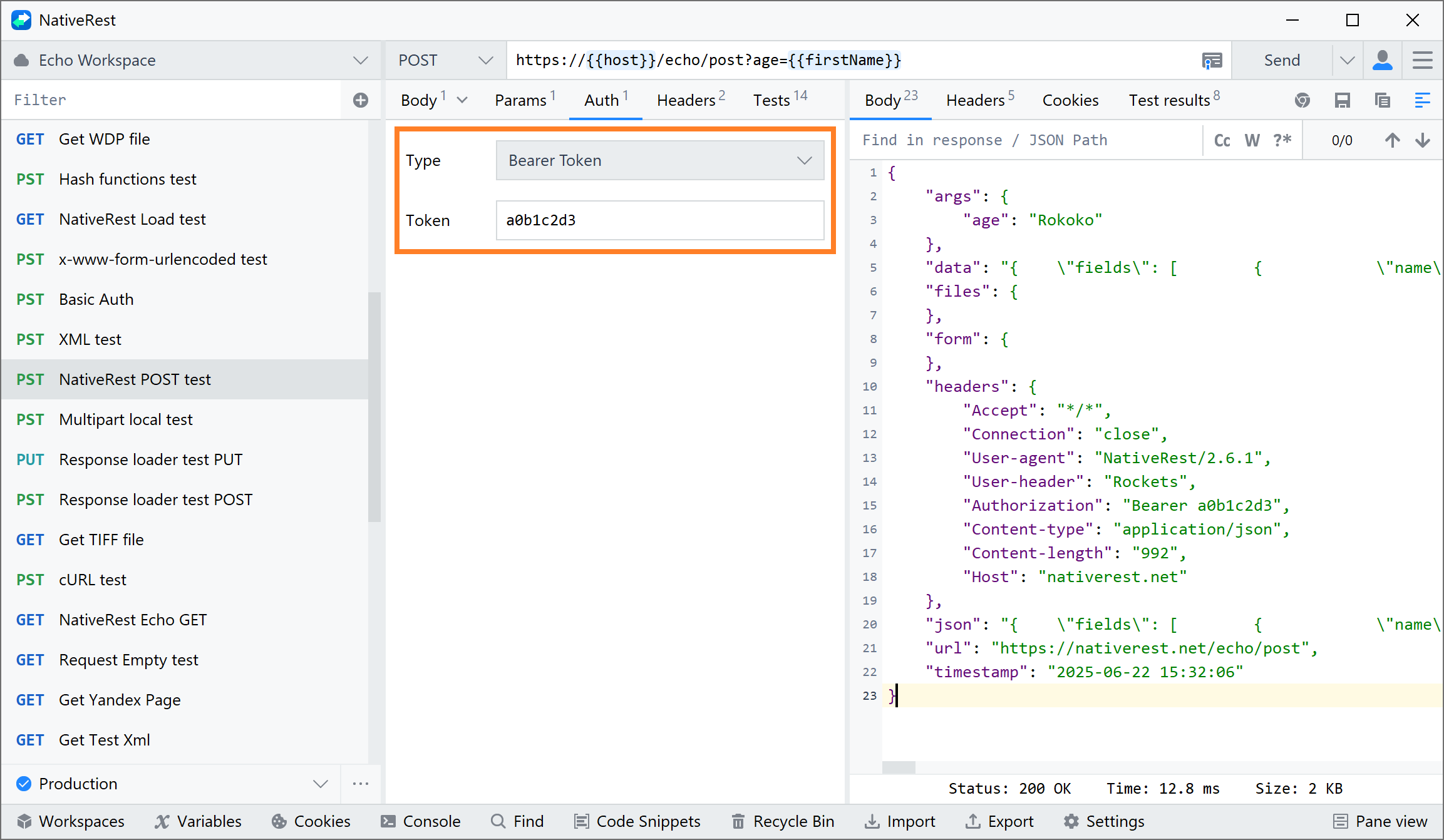Toggle case sensitive search Cc
1444x840 pixels.
tap(1222, 140)
